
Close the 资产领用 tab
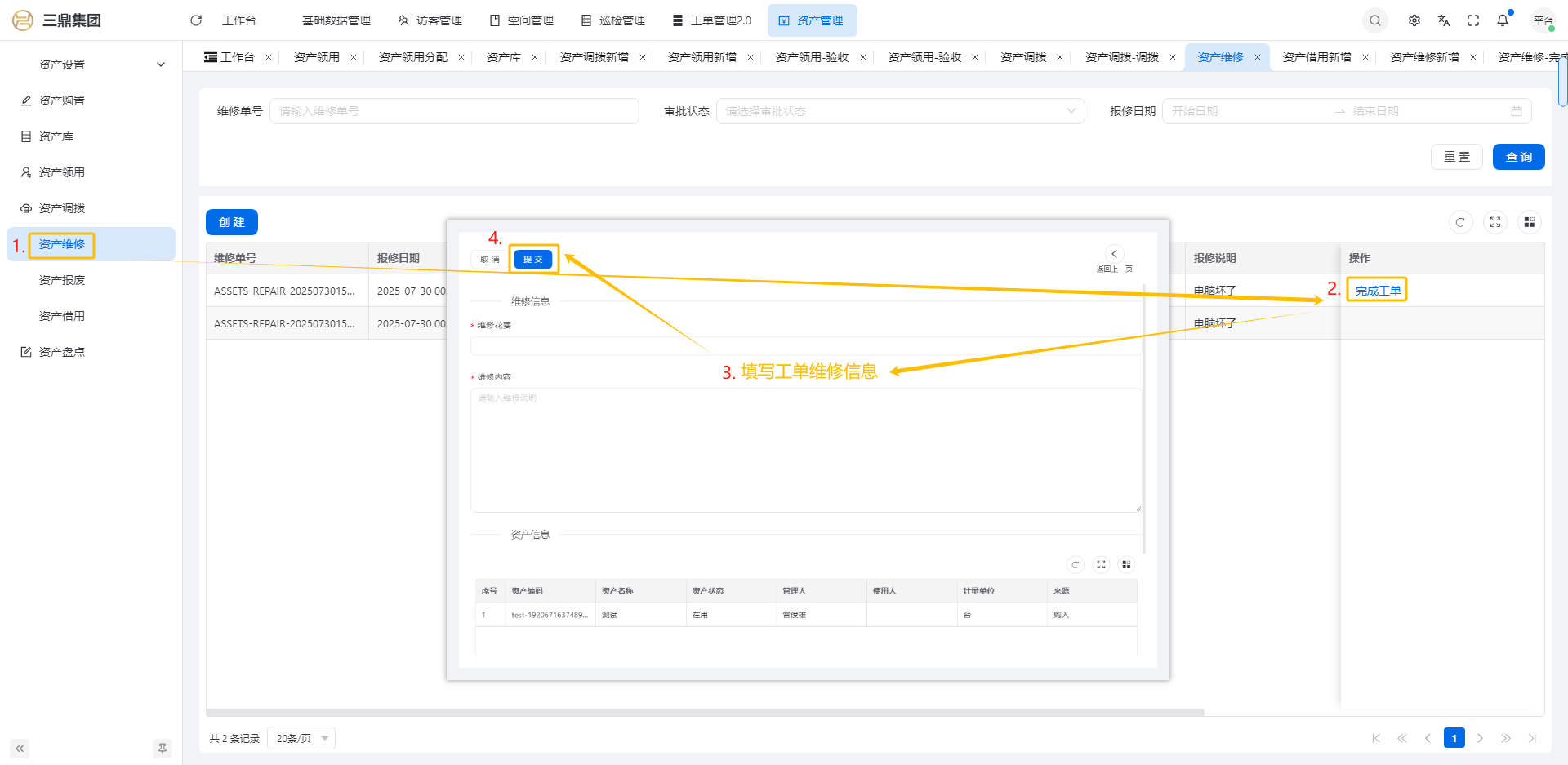(354, 57)
